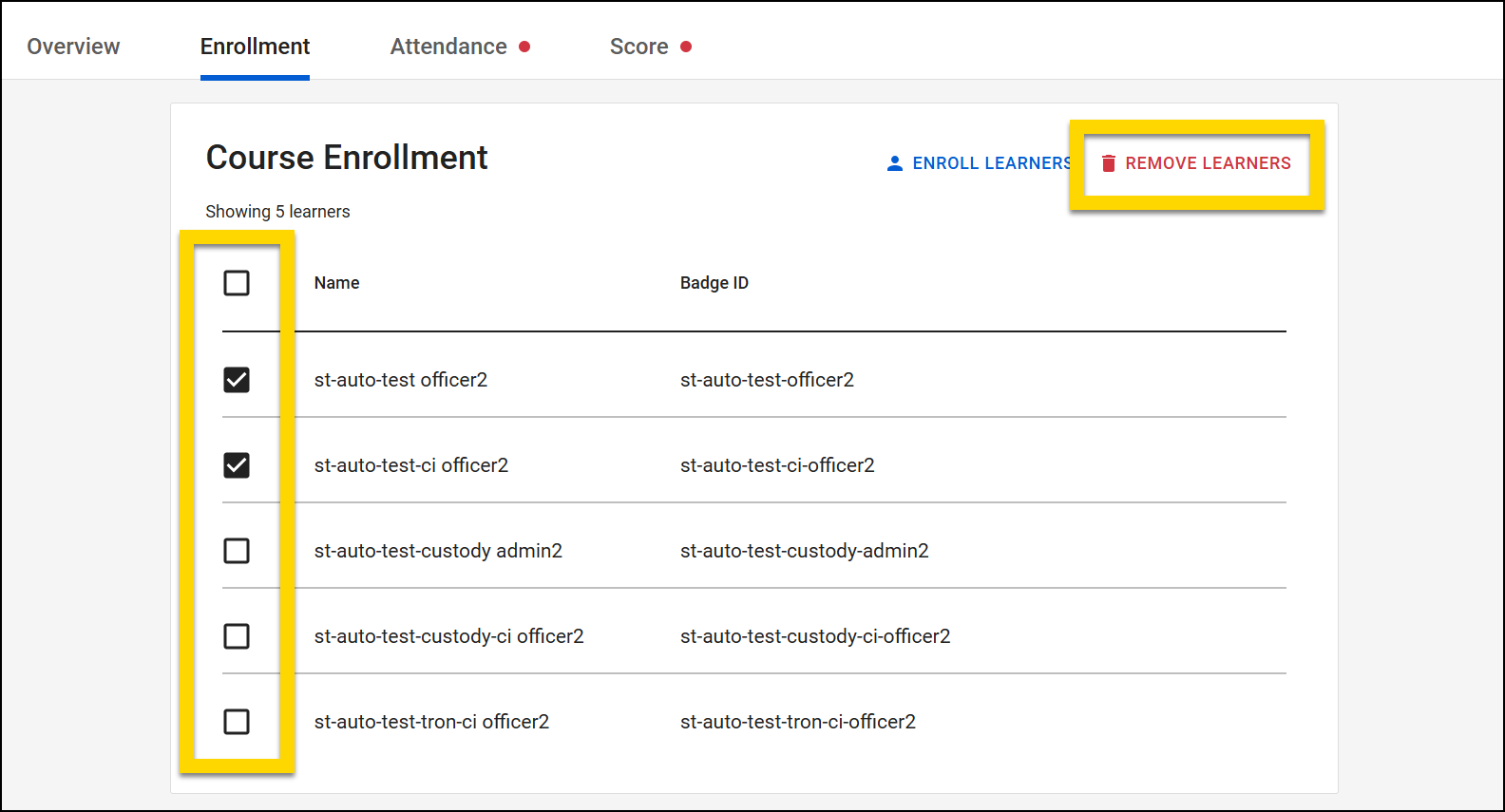Image resolution: width=1505 pixels, height=812 pixels.
Task: Click the learner name st-auto-test-custody admin2
Action: pyautogui.click(x=438, y=551)
